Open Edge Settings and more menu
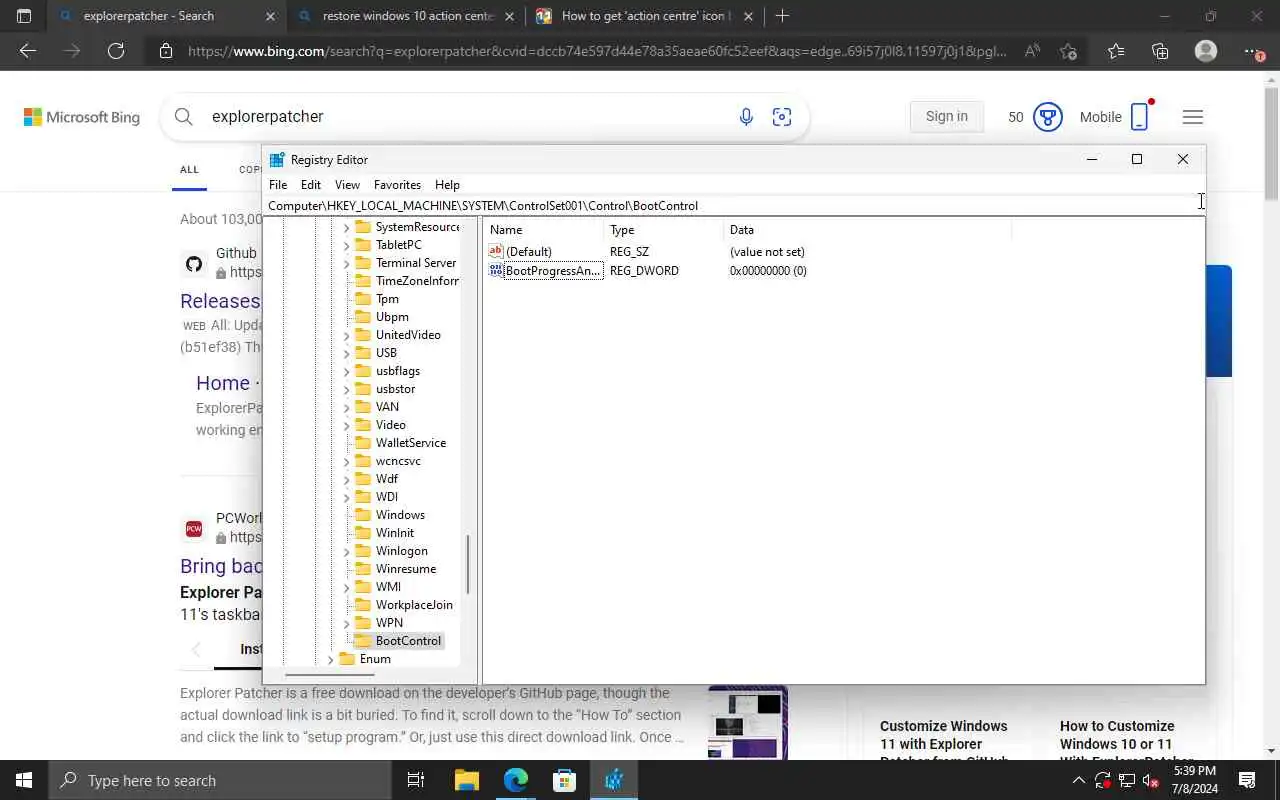This screenshot has width=1280, height=800. (x=1251, y=51)
